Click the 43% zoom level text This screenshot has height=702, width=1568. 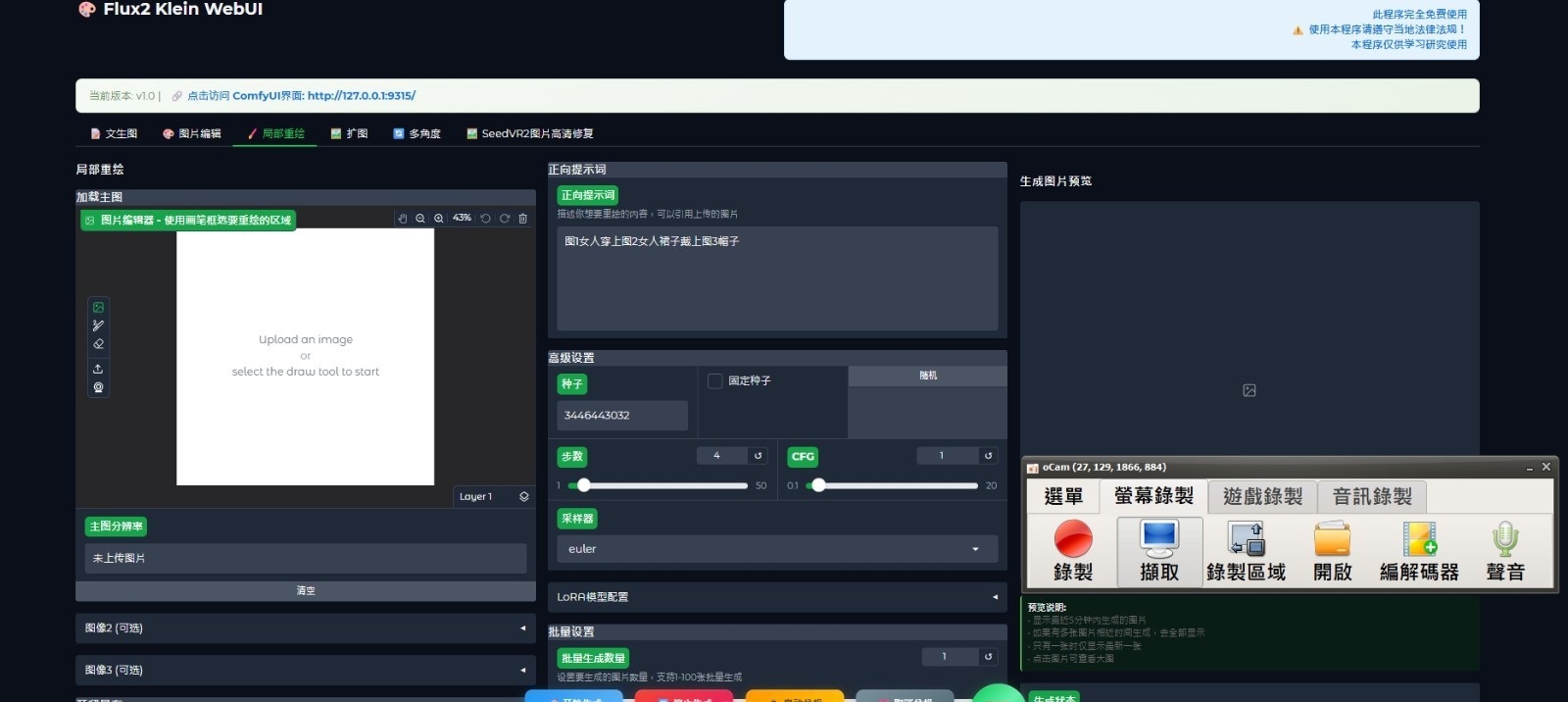pyautogui.click(x=462, y=218)
